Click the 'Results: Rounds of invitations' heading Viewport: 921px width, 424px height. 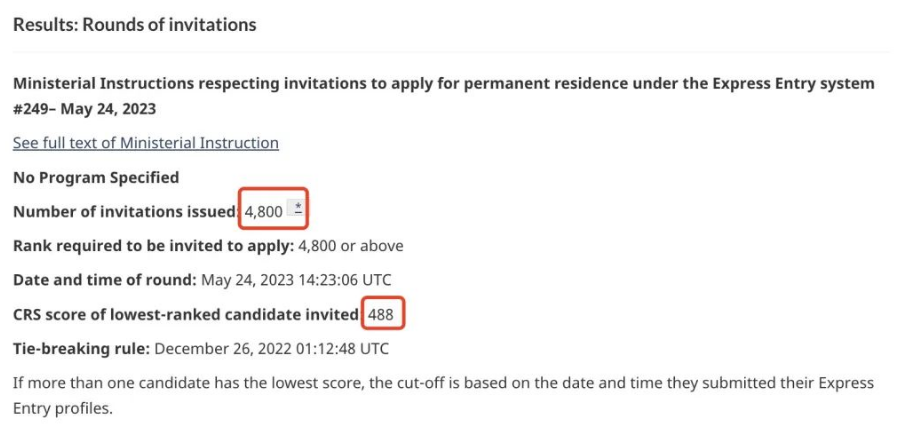point(135,25)
